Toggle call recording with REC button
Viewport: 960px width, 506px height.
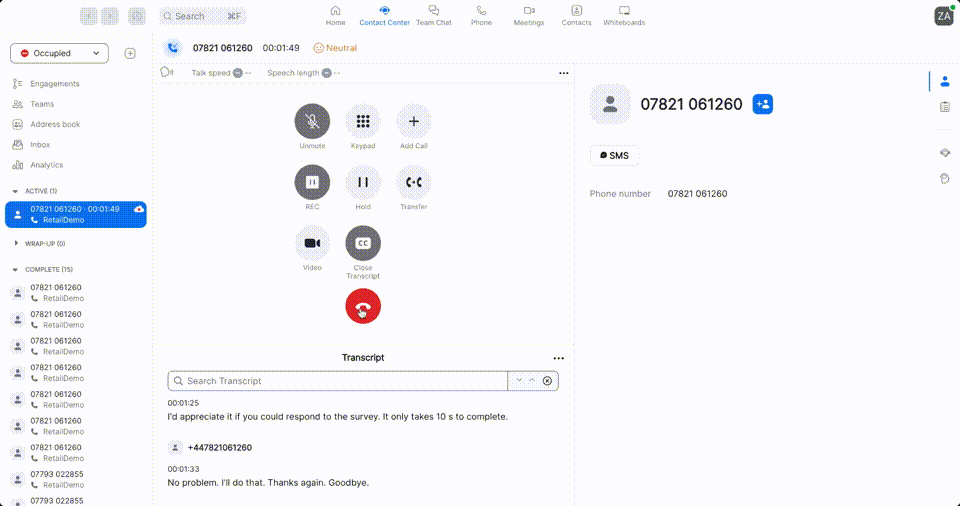[x=312, y=182]
